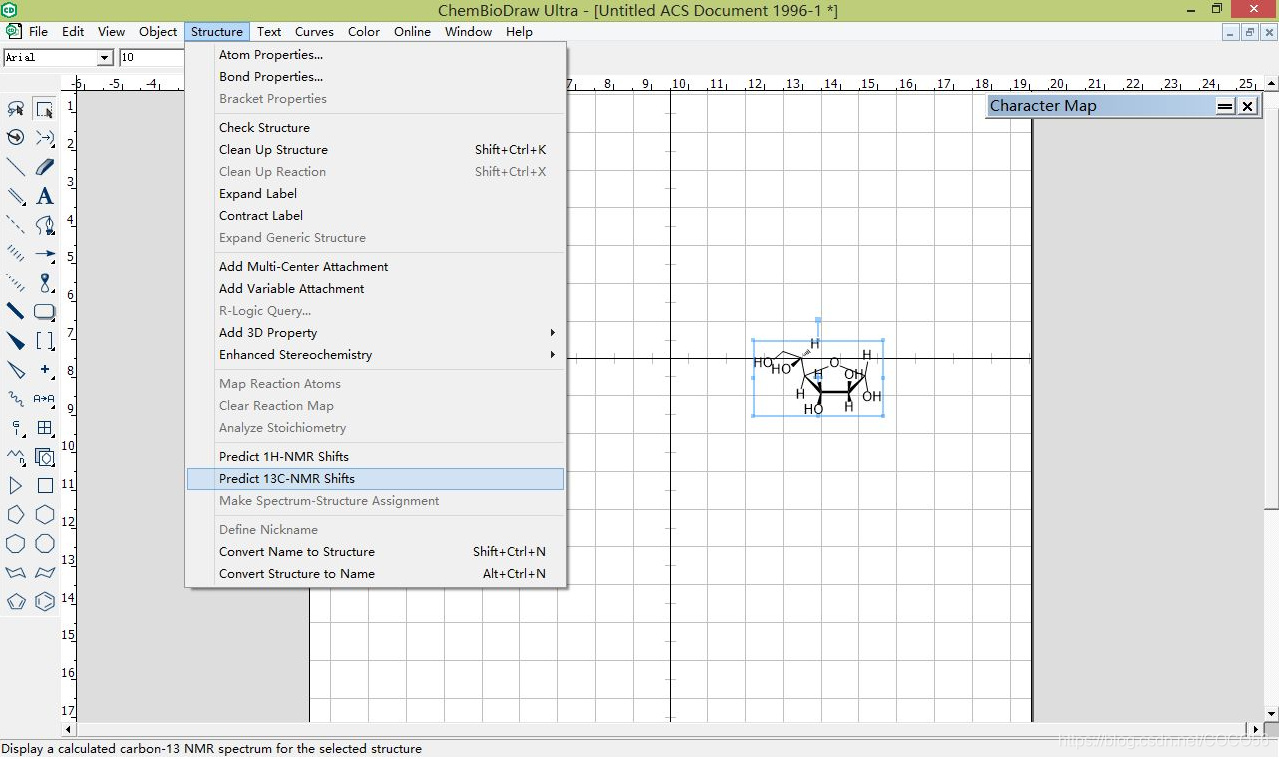
Task: Open the Curves menu
Action: [x=314, y=32]
